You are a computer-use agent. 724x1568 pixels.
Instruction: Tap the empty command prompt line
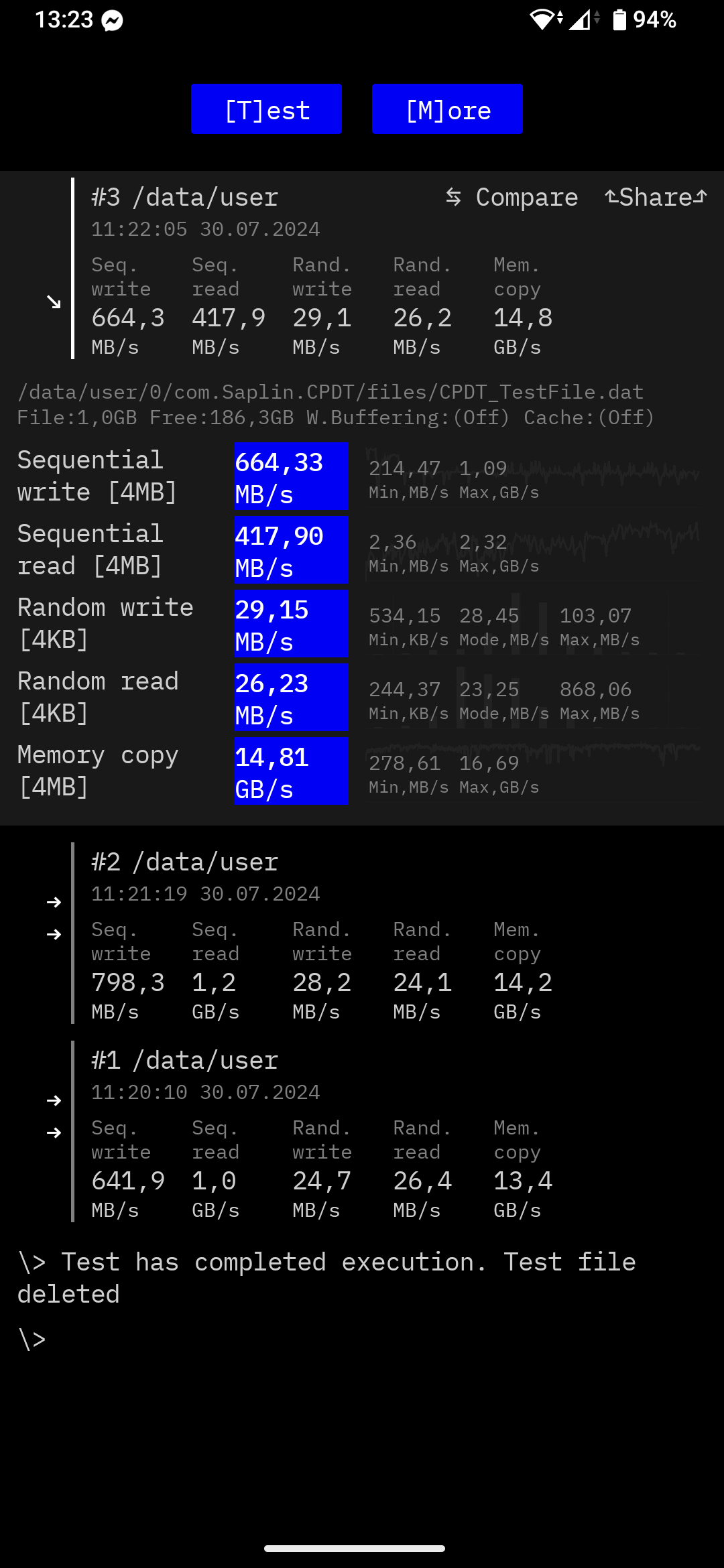pyautogui.click(x=32, y=1340)
